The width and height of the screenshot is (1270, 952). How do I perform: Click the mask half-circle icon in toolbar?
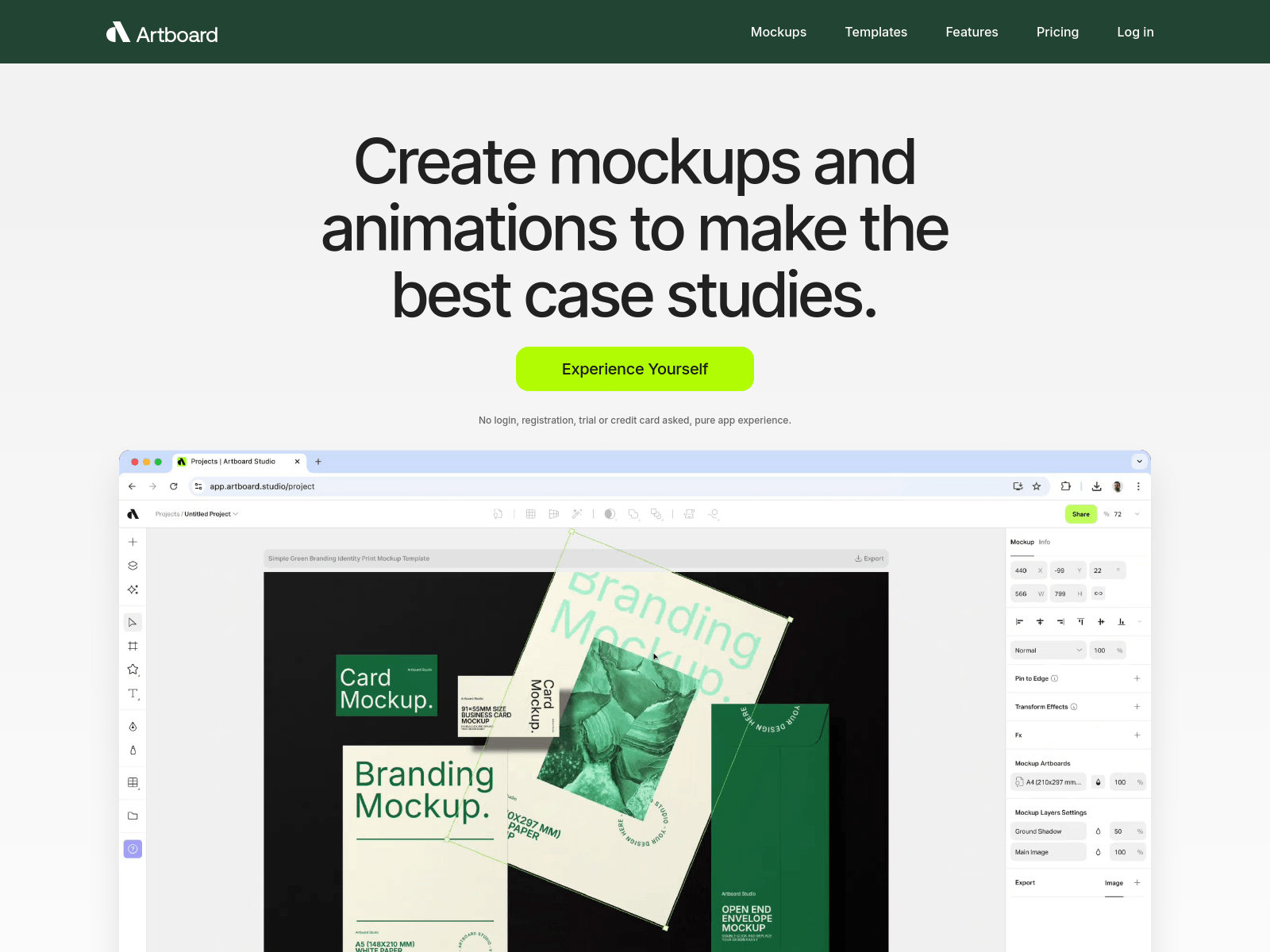[x=610, y=514]
